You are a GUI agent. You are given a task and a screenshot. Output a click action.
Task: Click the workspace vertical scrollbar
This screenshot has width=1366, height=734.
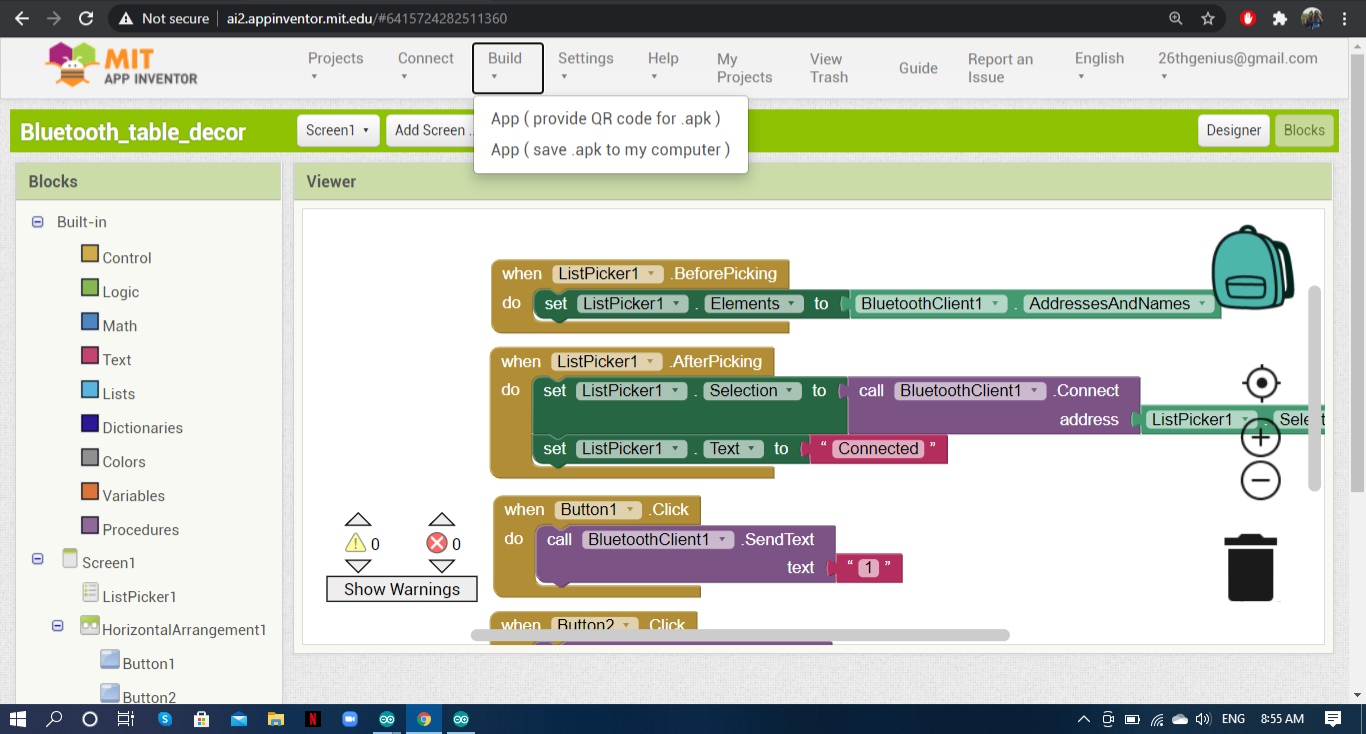pyautogui.click(x=1315, y=388)
